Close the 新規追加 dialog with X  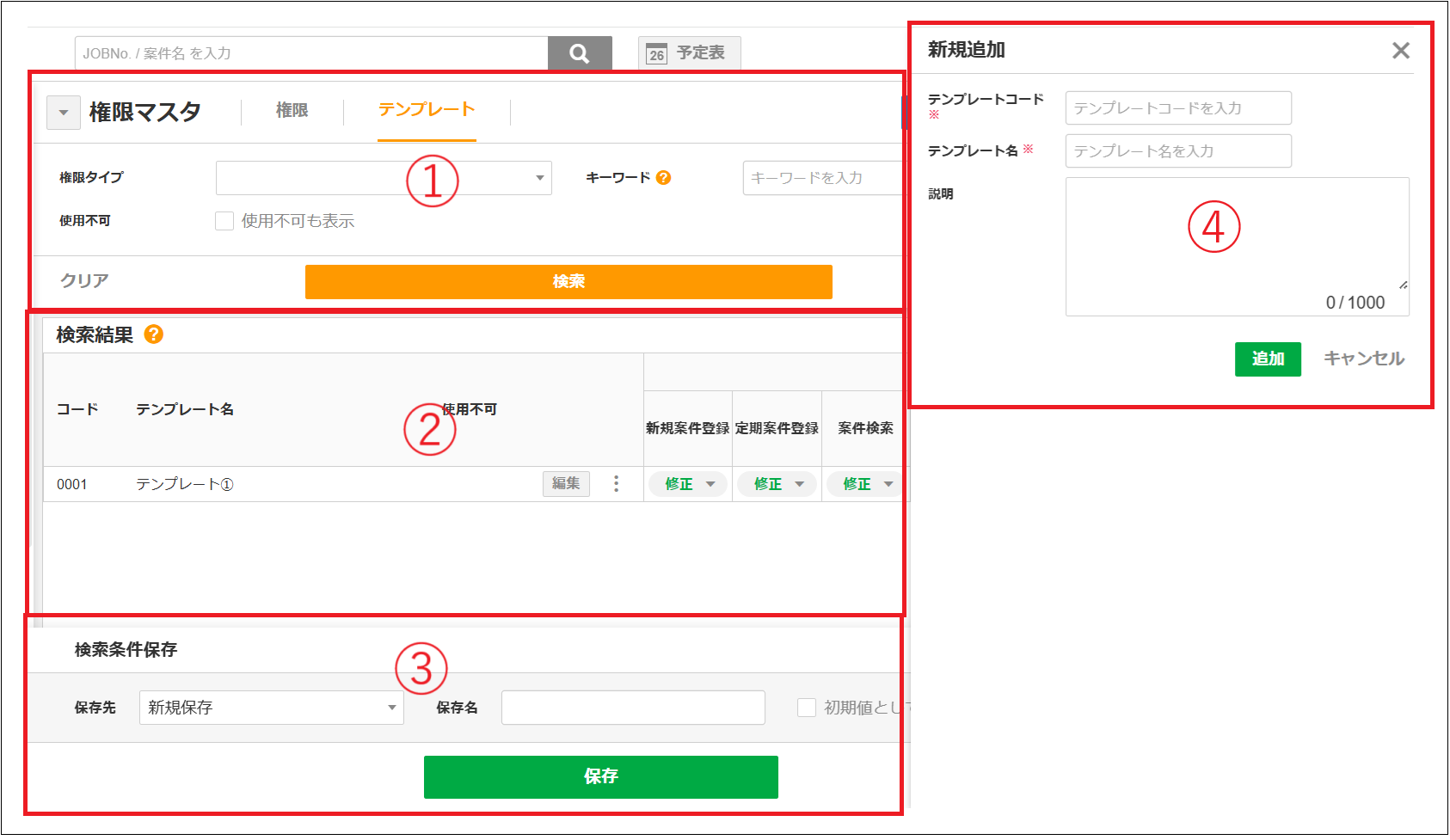pyautogui.click(x=1400, y=51)
